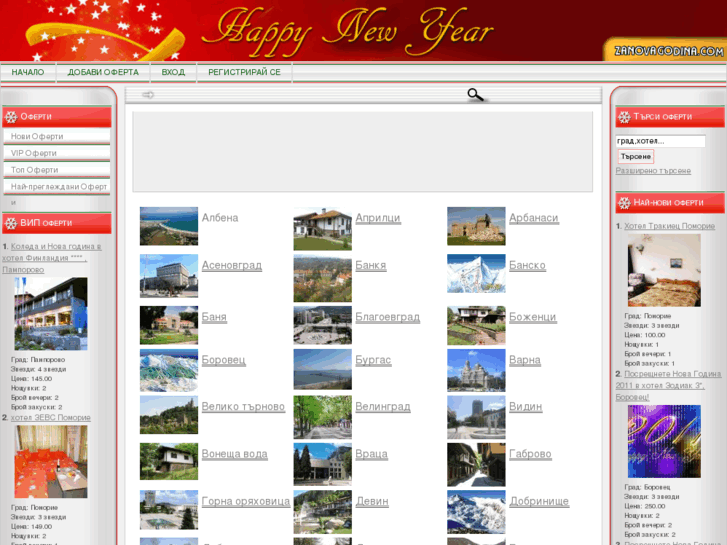Viewport: 727px width, 545px height.
Task: Open the ВХОД menu item
Action: tap(173, 72)
